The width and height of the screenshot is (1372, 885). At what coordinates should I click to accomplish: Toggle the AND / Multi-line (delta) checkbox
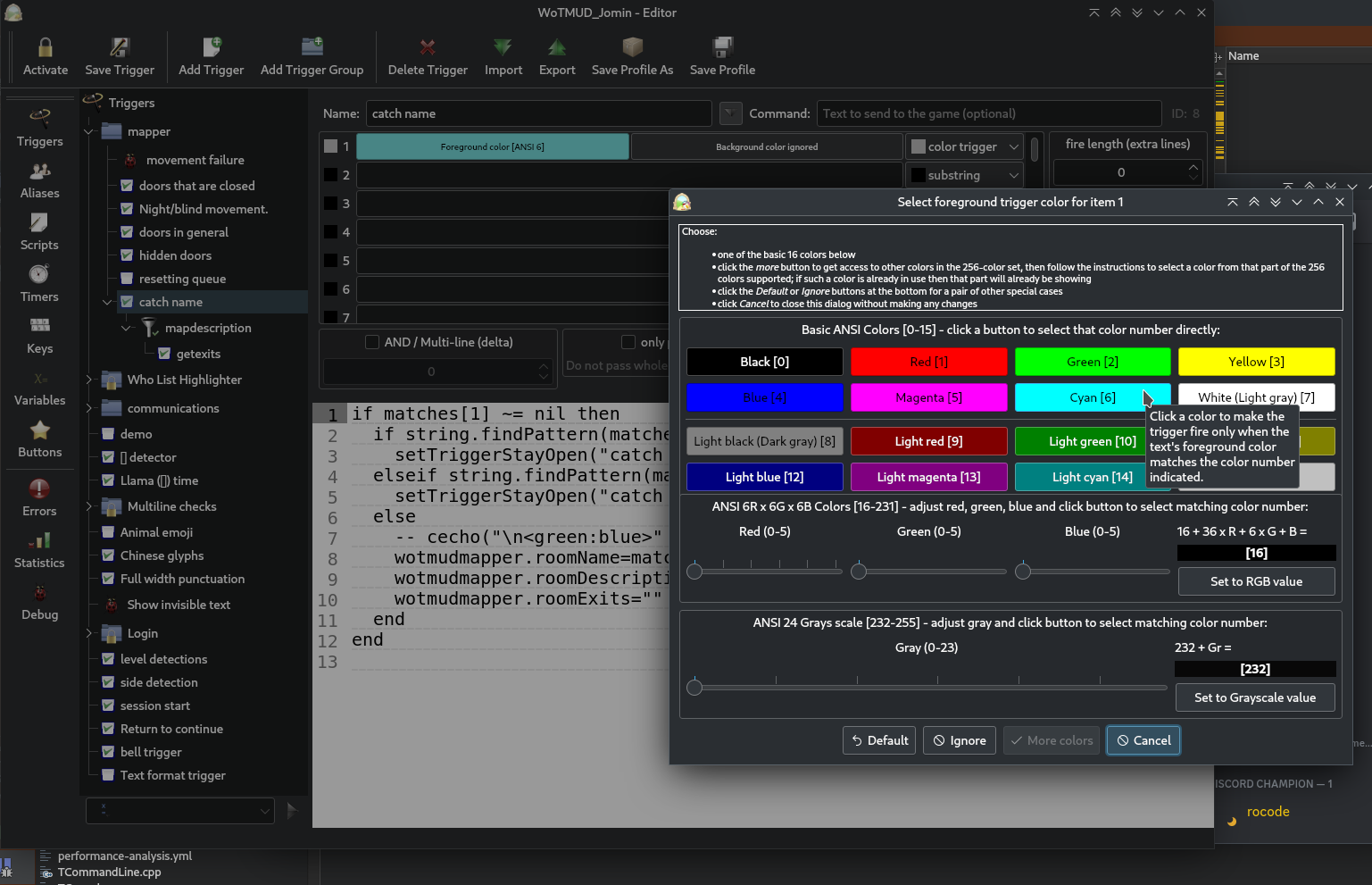point(373,342)
